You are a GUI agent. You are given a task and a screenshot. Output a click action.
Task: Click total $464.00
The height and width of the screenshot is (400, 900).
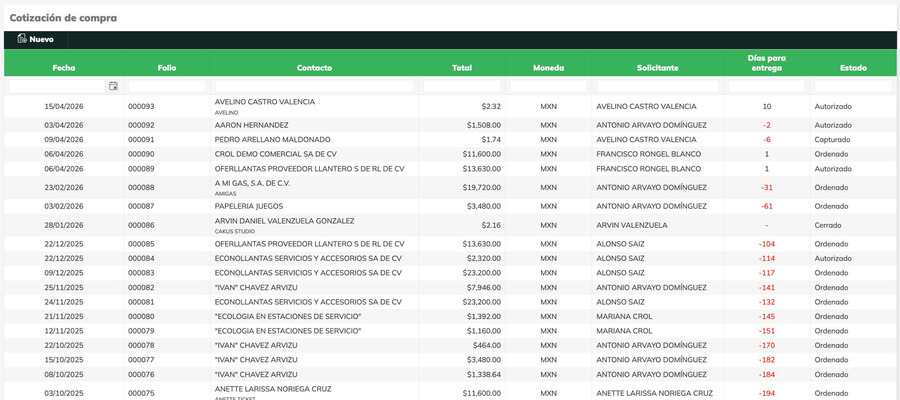[x=487, y=345]
